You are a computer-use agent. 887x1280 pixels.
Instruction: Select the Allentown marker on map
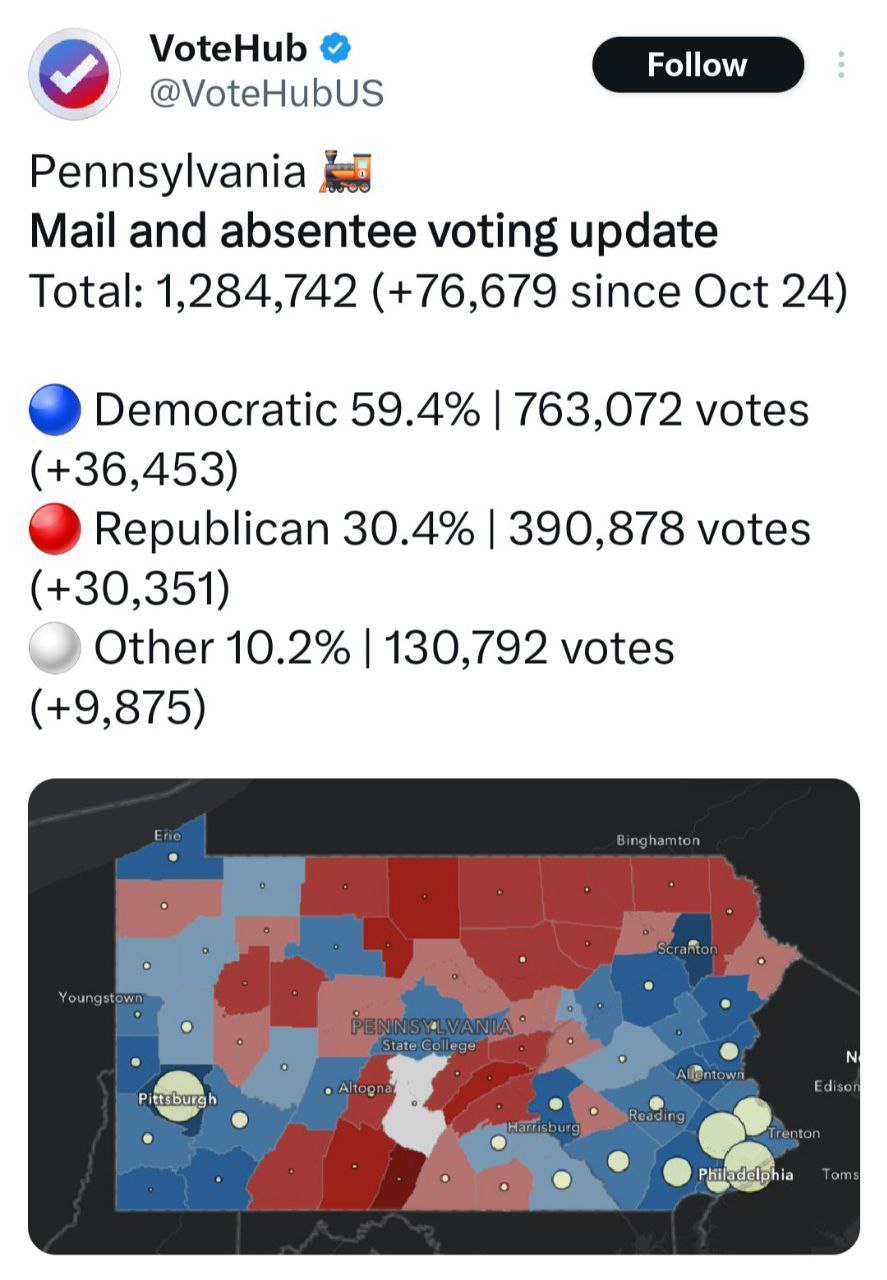(x=729, y=1051)
